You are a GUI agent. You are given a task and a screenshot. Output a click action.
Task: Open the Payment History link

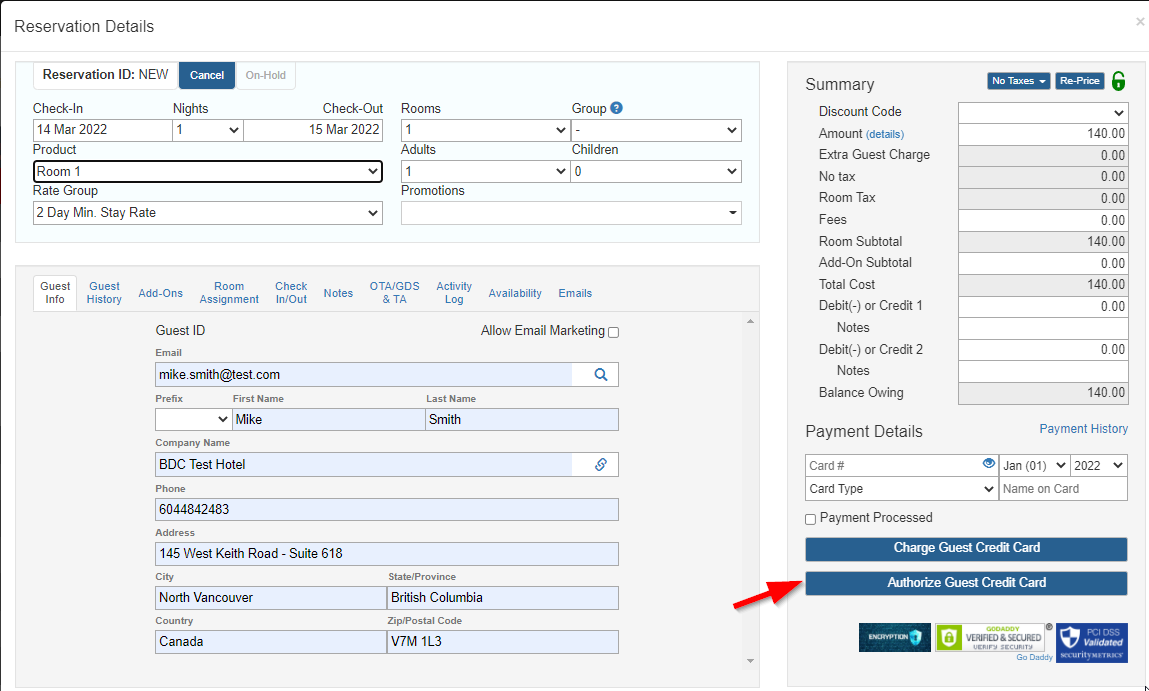[x=1084, y=429]
